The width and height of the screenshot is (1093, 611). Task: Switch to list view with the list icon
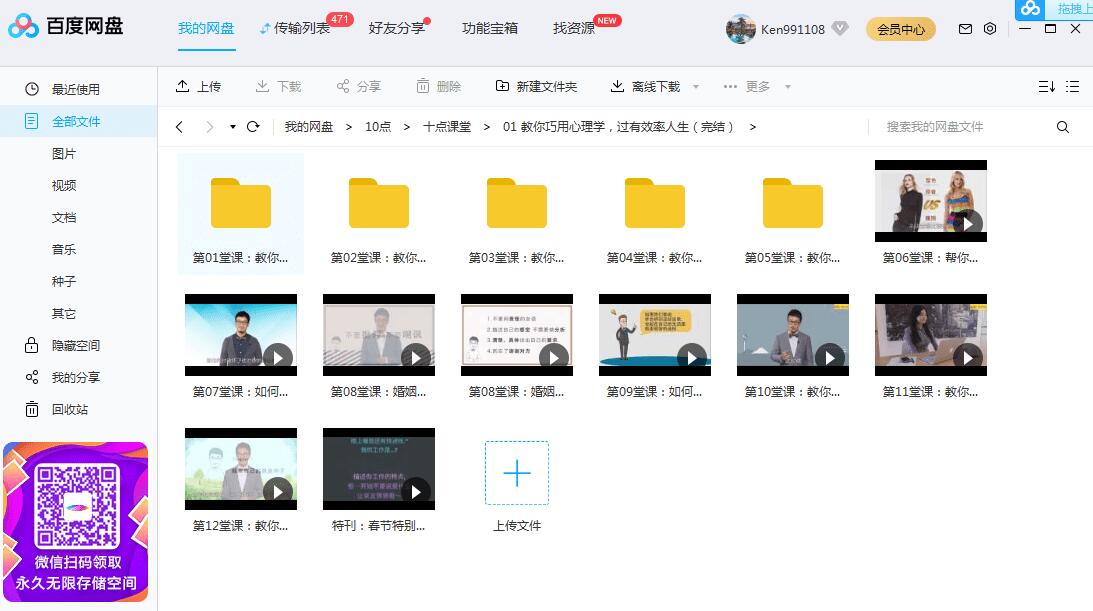point(1072,87)
